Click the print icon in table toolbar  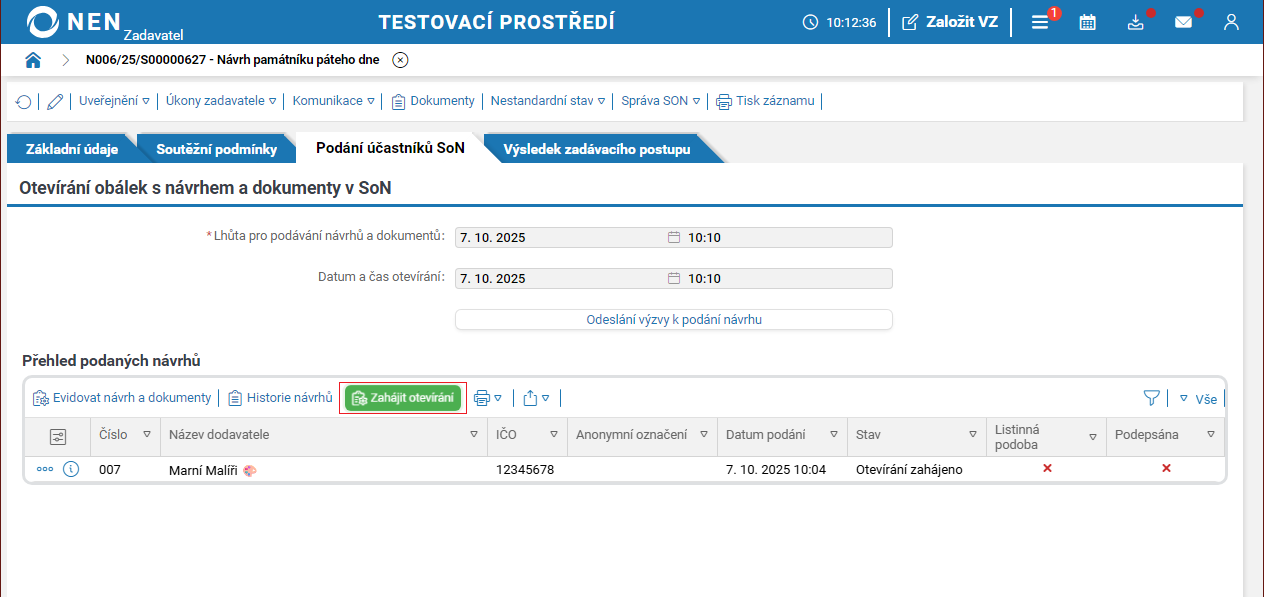tap(482, 398)
